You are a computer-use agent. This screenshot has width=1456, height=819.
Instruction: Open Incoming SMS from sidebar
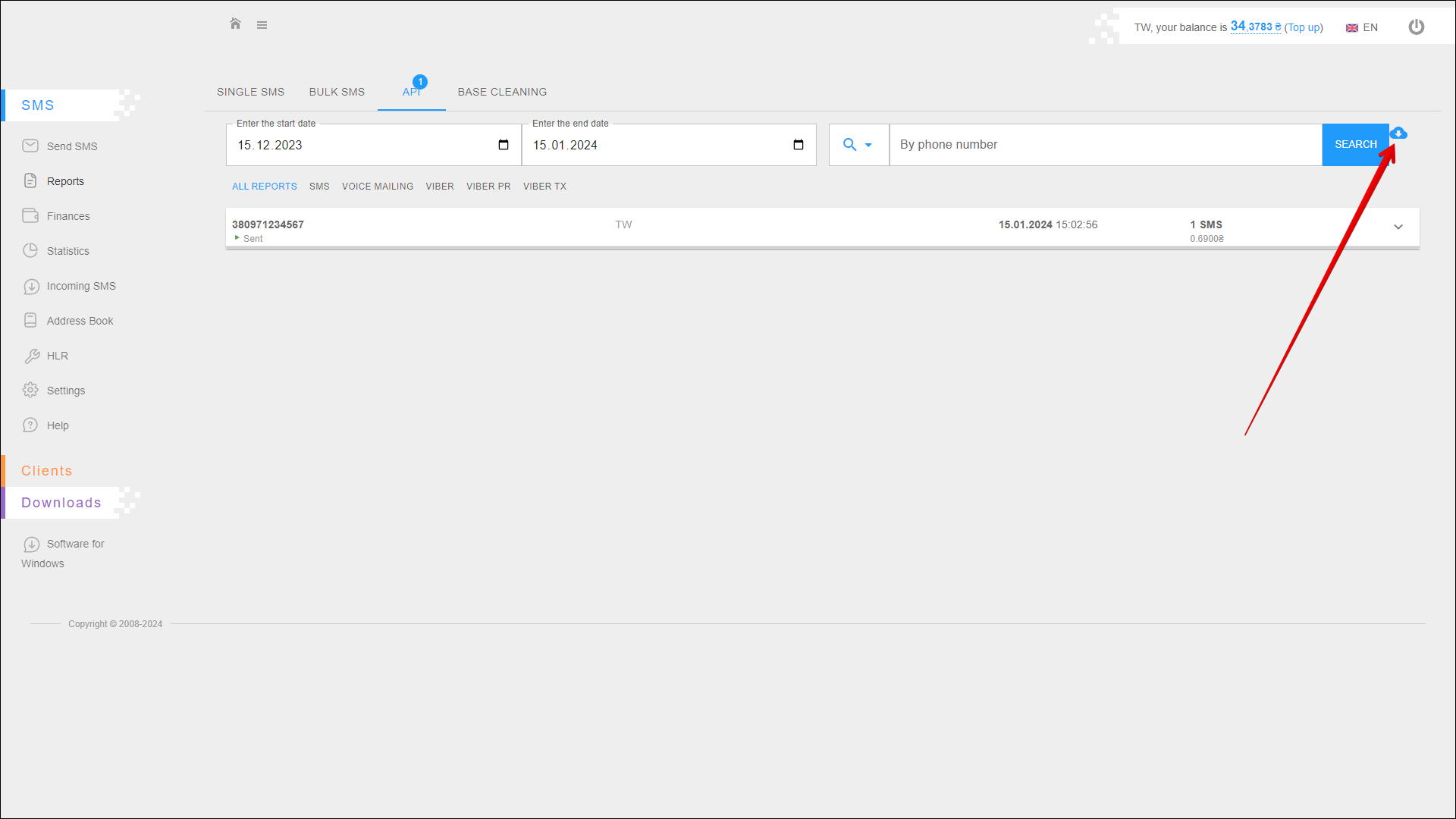(x=80, y=286)
